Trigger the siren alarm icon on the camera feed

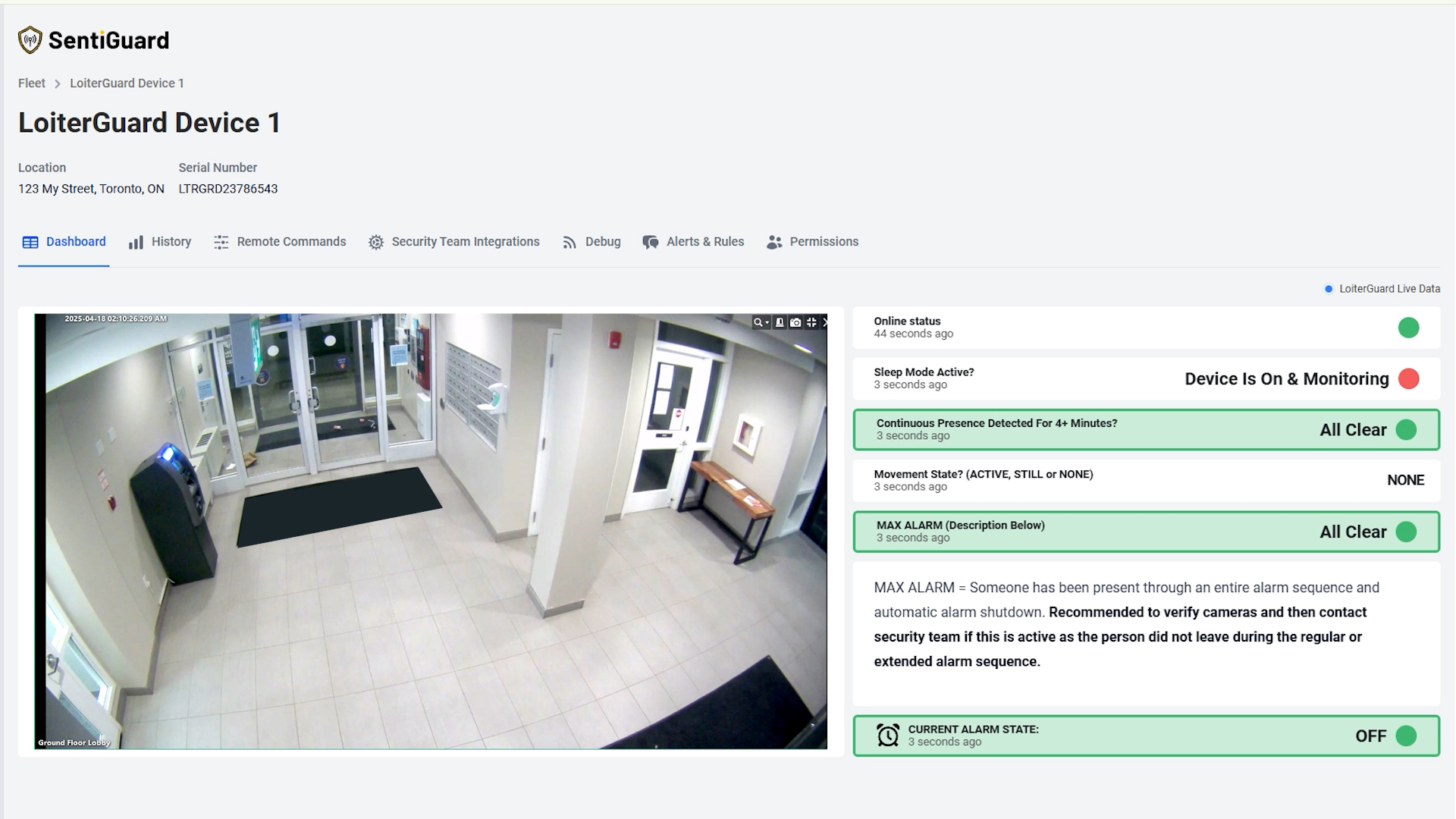[x=780, y=322]
